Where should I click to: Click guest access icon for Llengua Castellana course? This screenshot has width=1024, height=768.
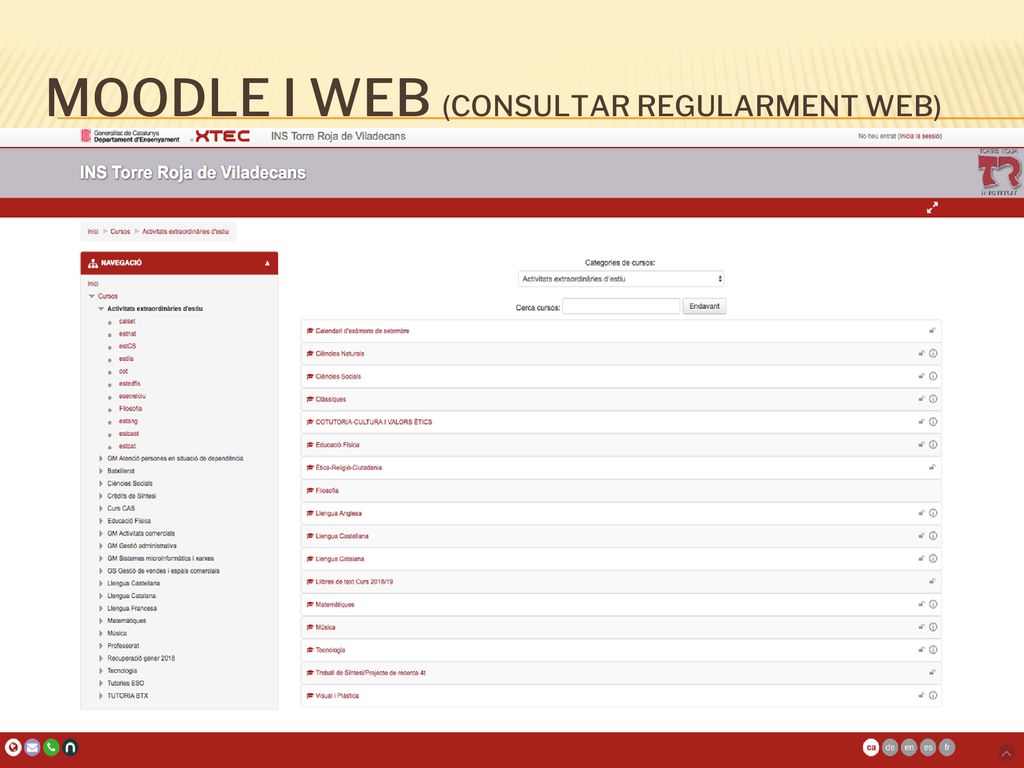point(921,536)
